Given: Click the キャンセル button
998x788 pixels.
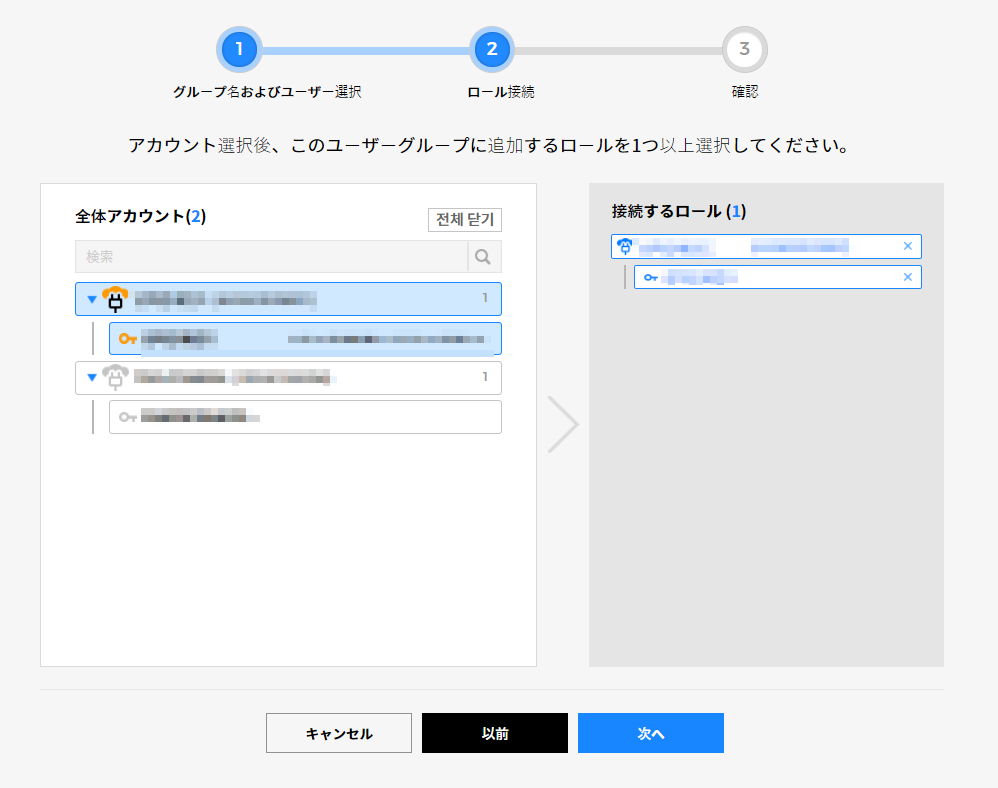Looking at the screenshot, I should (x=339, y=733).
